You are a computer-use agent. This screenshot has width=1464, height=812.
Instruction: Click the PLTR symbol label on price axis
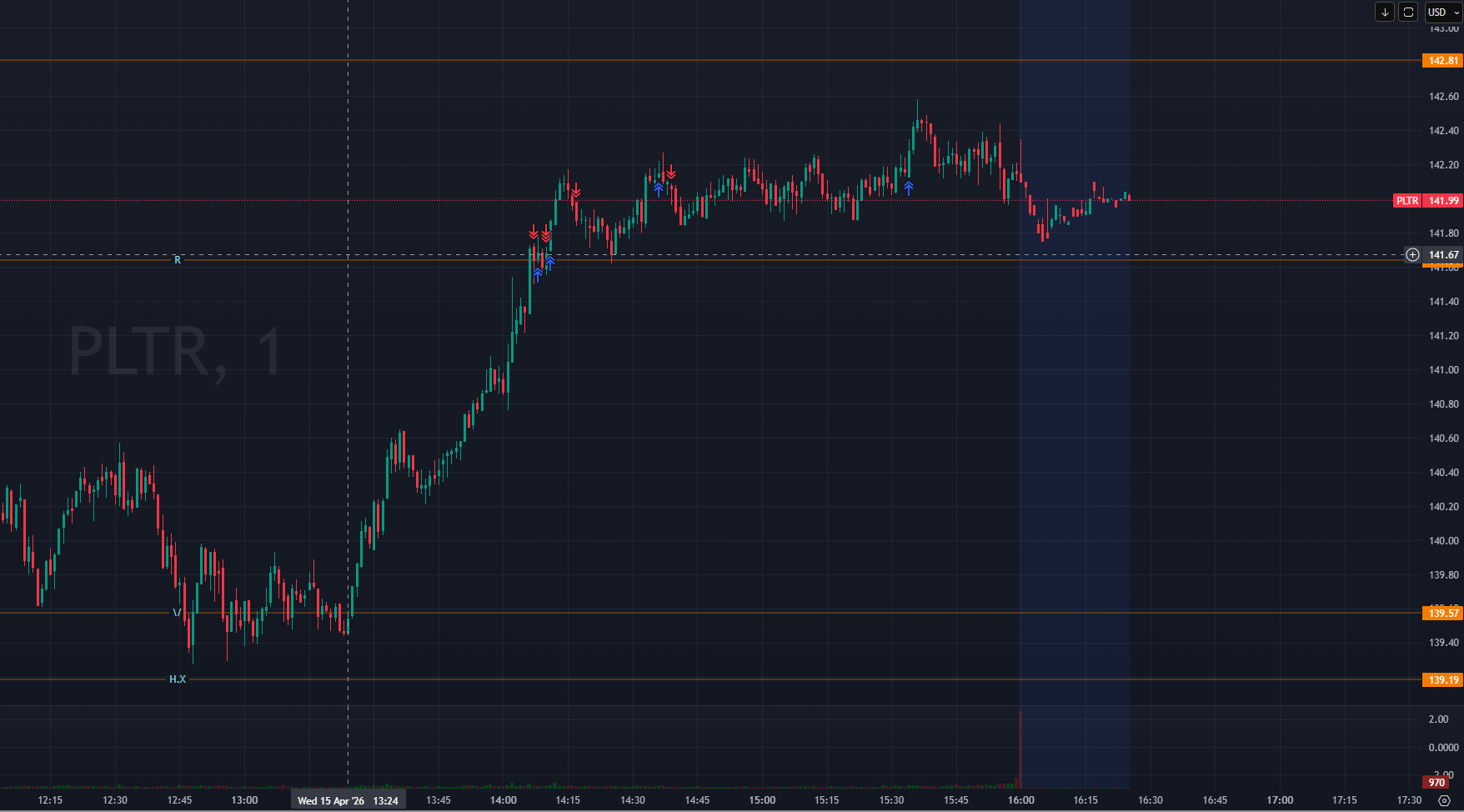pos(1407,201)
